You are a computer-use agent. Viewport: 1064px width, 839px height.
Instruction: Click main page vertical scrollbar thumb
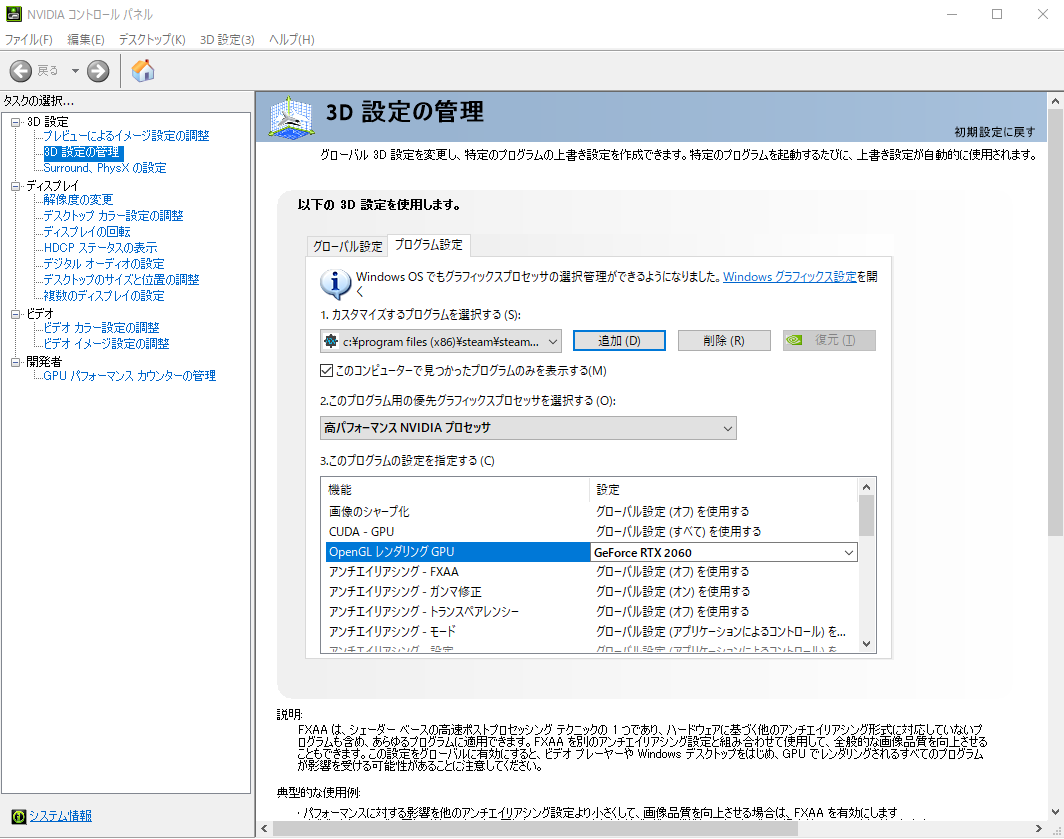[1055, 322]
